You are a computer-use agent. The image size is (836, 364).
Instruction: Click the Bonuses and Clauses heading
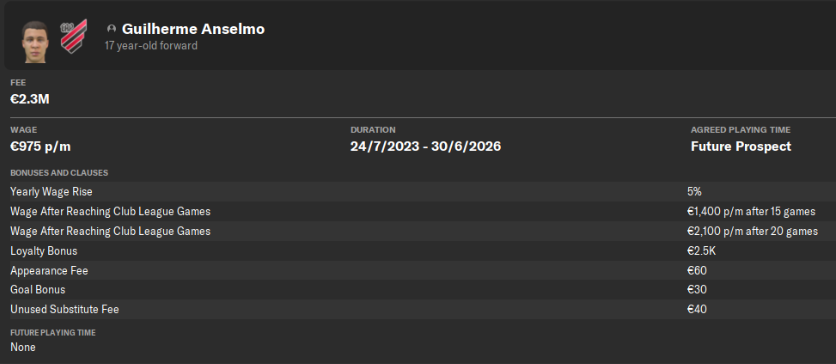click(x=59, y=173)
